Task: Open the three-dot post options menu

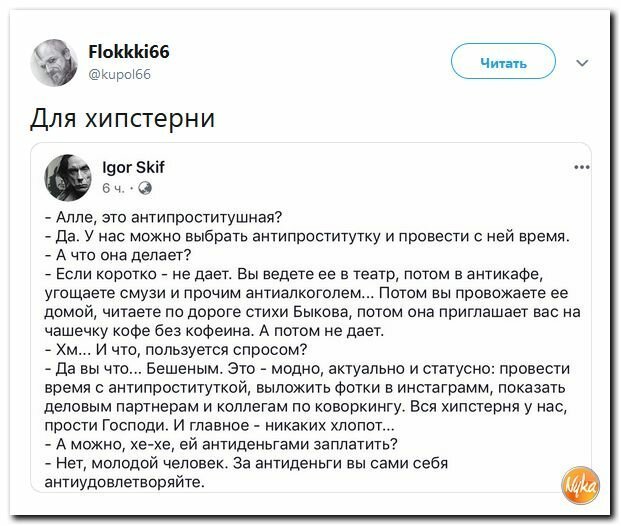Action: coord(582,167)
